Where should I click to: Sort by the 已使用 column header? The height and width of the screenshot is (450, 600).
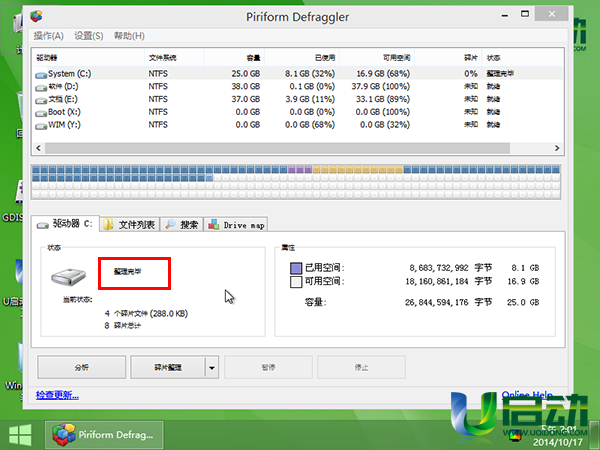click(x=302, y=58)
